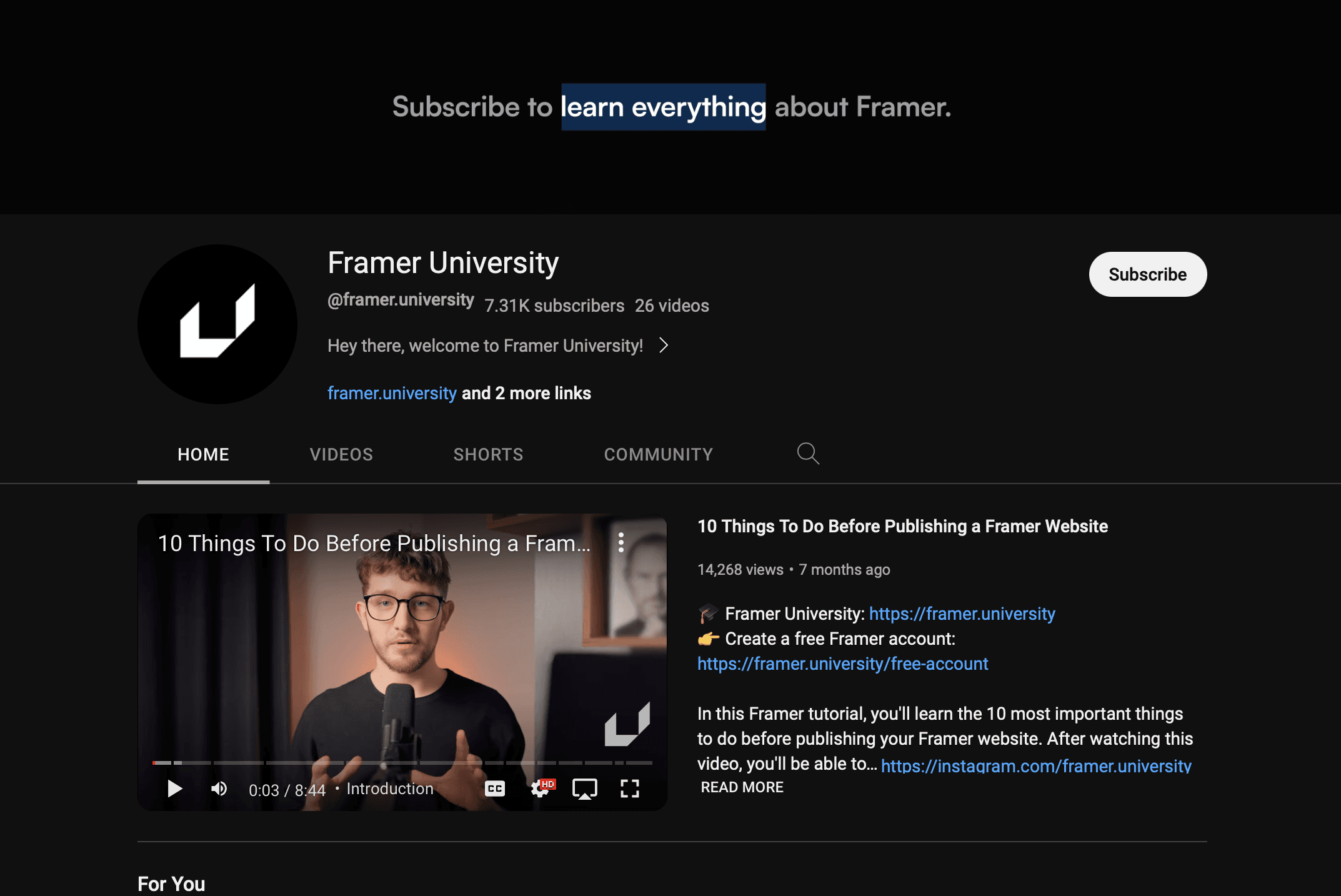Click the Subscribe button
The height and width of the screenshot is (896, 1341).
(x=1147, y=274)
